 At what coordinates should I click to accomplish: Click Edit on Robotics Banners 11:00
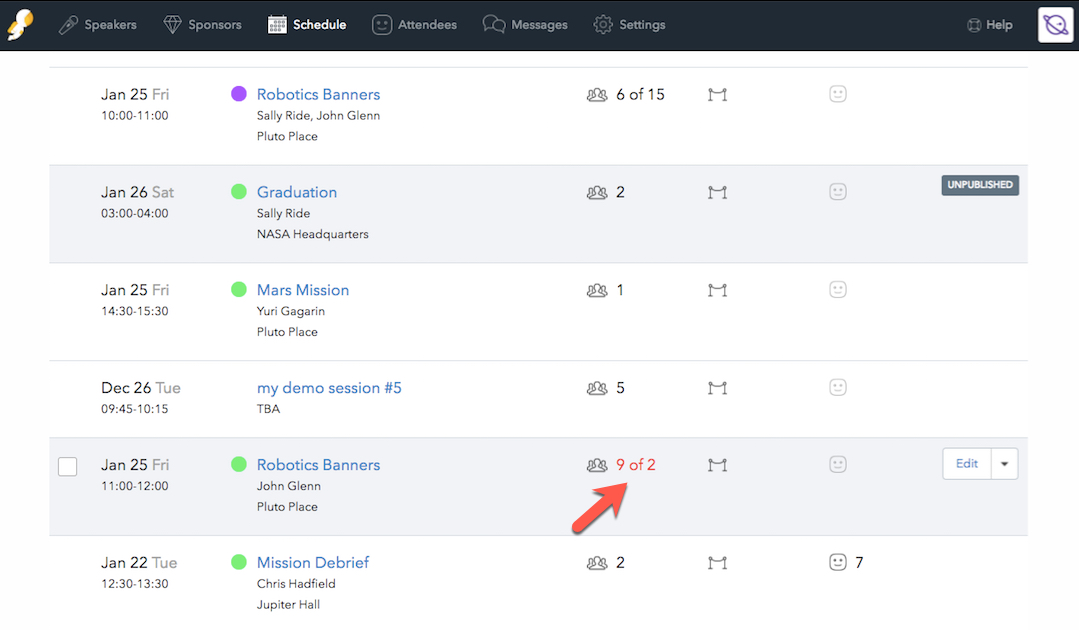[x=967, y=464]
